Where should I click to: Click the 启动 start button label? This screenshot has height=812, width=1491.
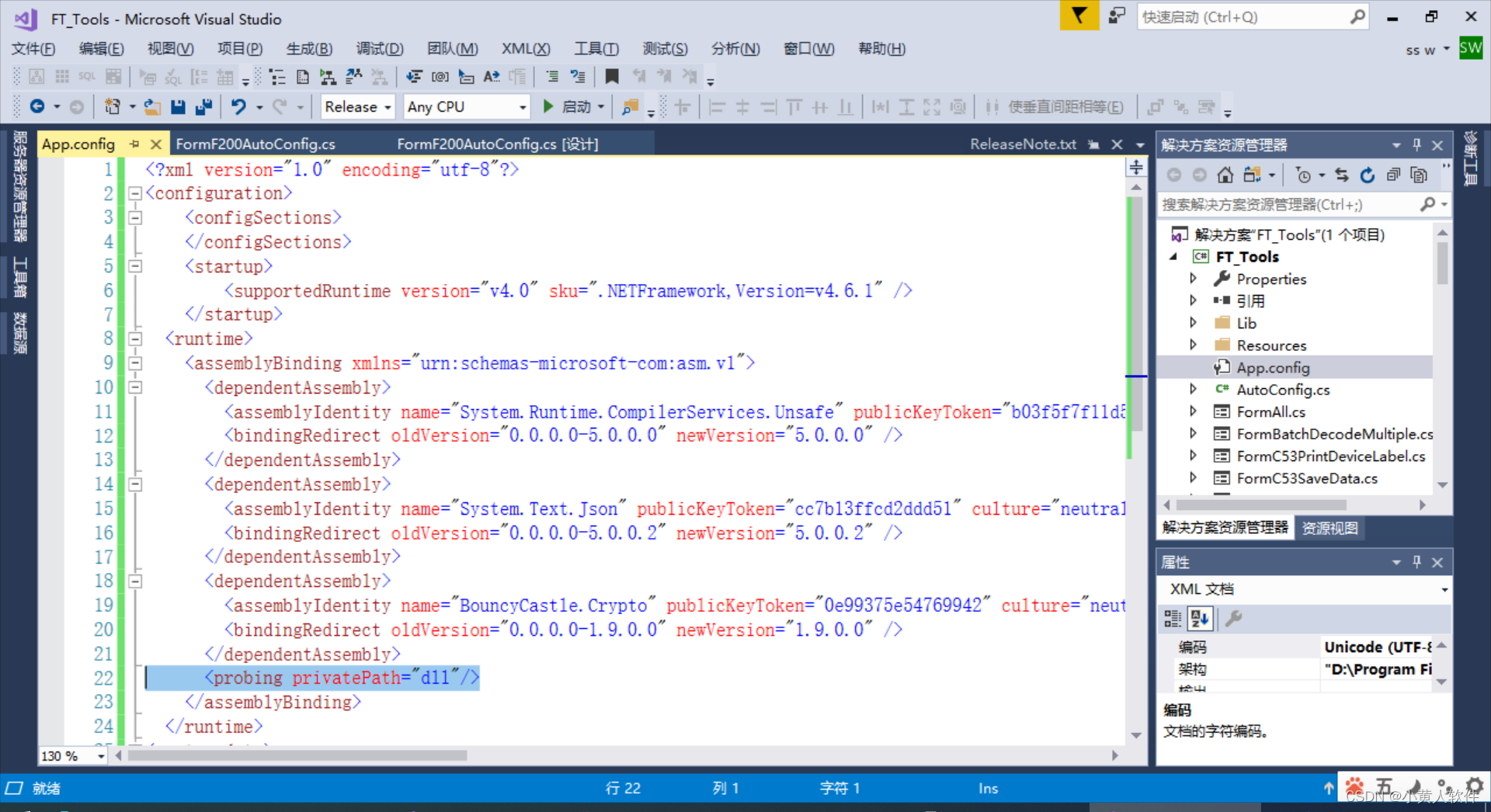[576, 107]
